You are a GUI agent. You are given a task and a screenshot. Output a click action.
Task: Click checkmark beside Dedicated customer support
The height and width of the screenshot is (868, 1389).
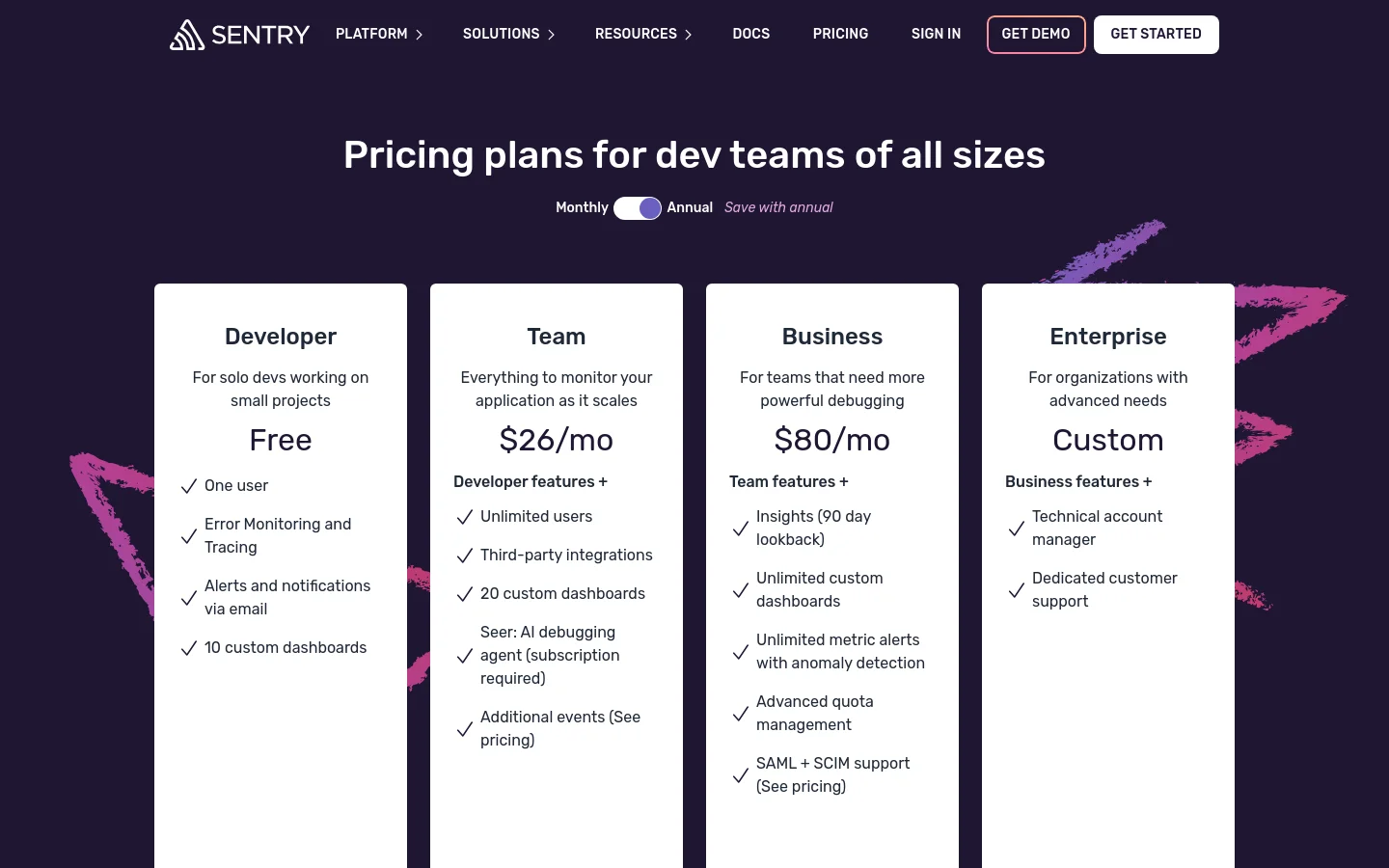coord(1017,590)
